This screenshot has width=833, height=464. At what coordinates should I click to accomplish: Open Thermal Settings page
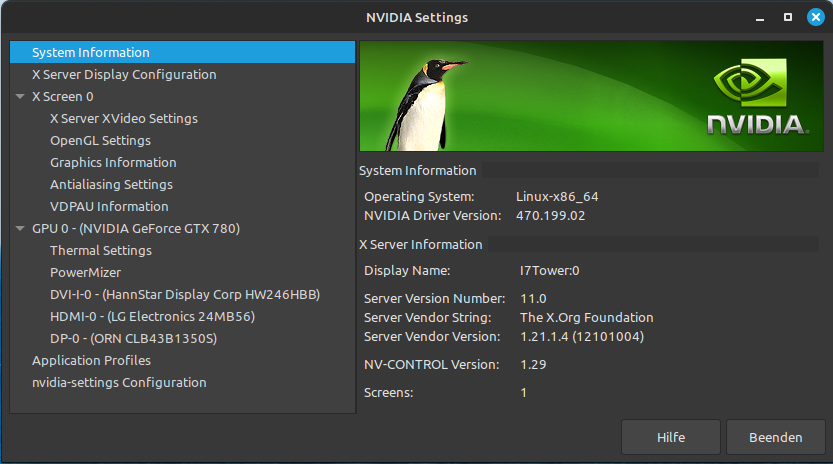tap(101, 250)
